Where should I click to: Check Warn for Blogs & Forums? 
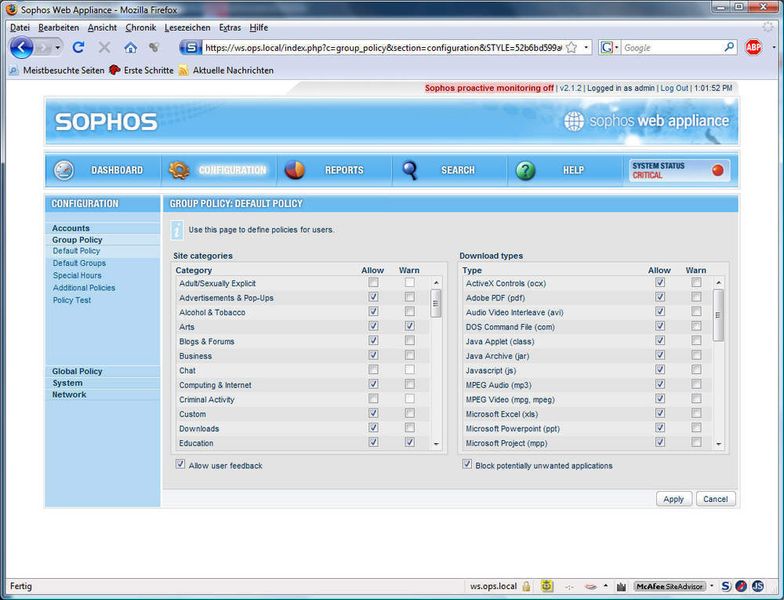410,340
